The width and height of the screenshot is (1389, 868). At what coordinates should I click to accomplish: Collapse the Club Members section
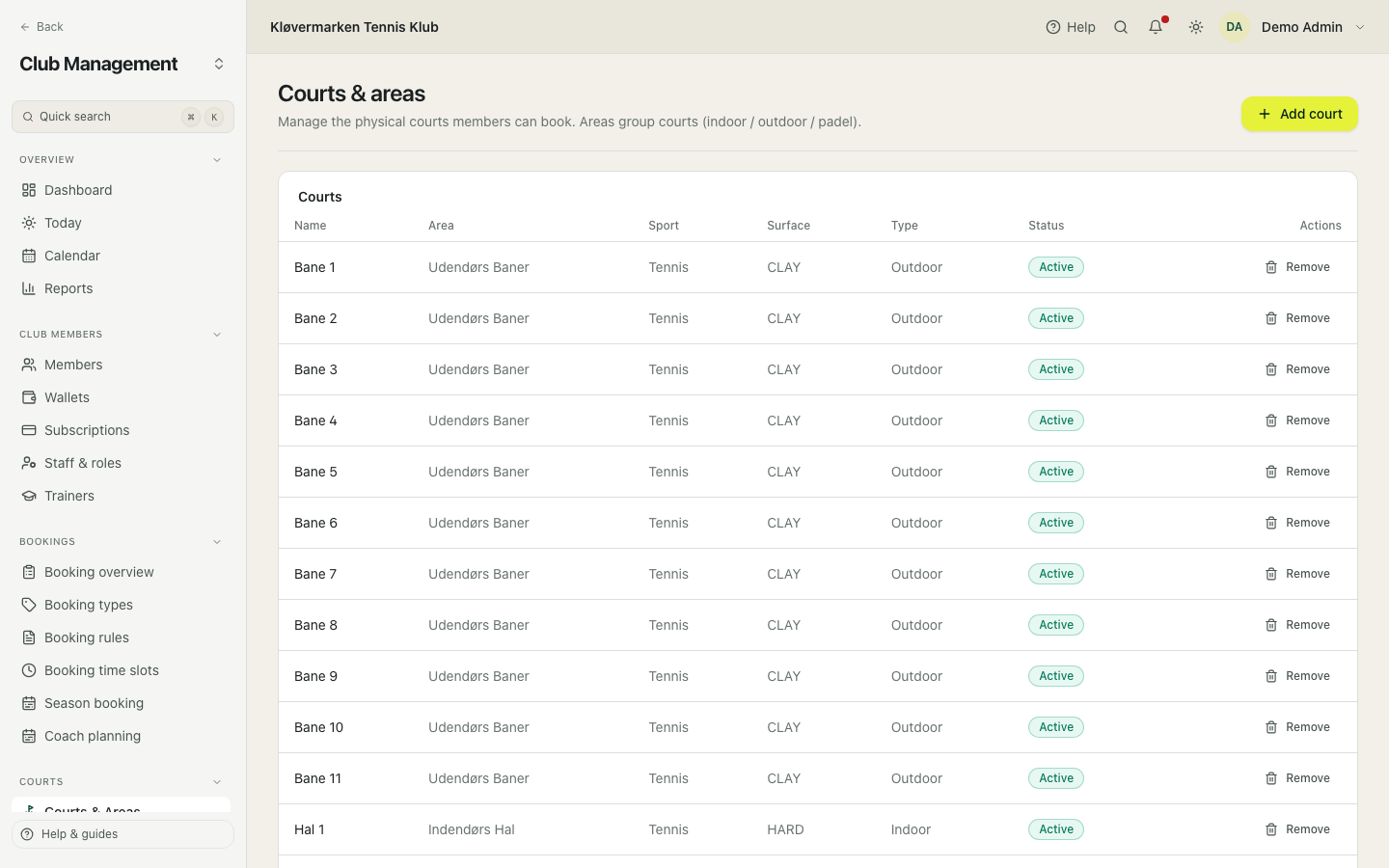pyautogui.click(x=217, y=335)
